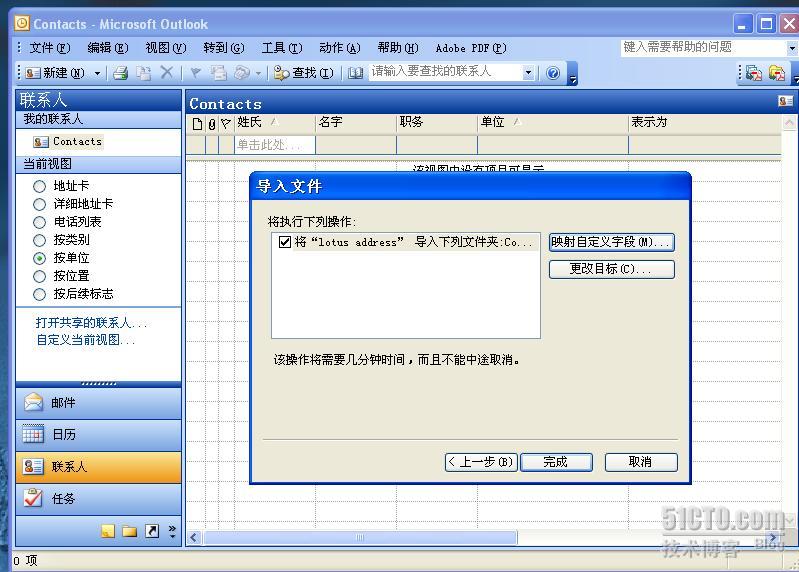Select the 详细地址卡 view radio button

[39, 204]
